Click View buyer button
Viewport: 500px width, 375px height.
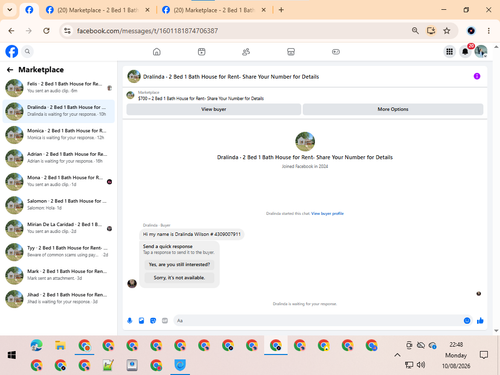[x=214, y=109]
